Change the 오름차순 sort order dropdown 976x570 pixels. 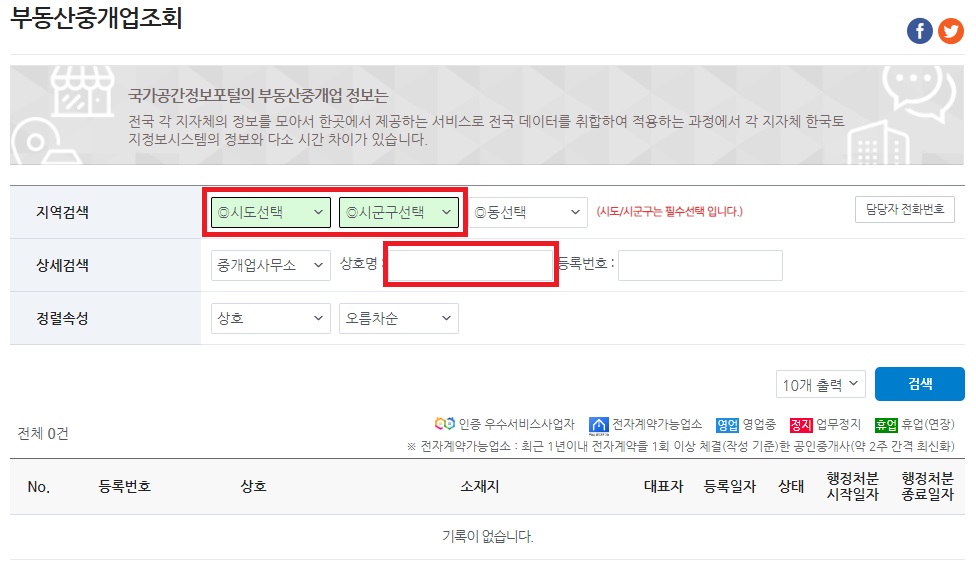click(x=399, y=318)
